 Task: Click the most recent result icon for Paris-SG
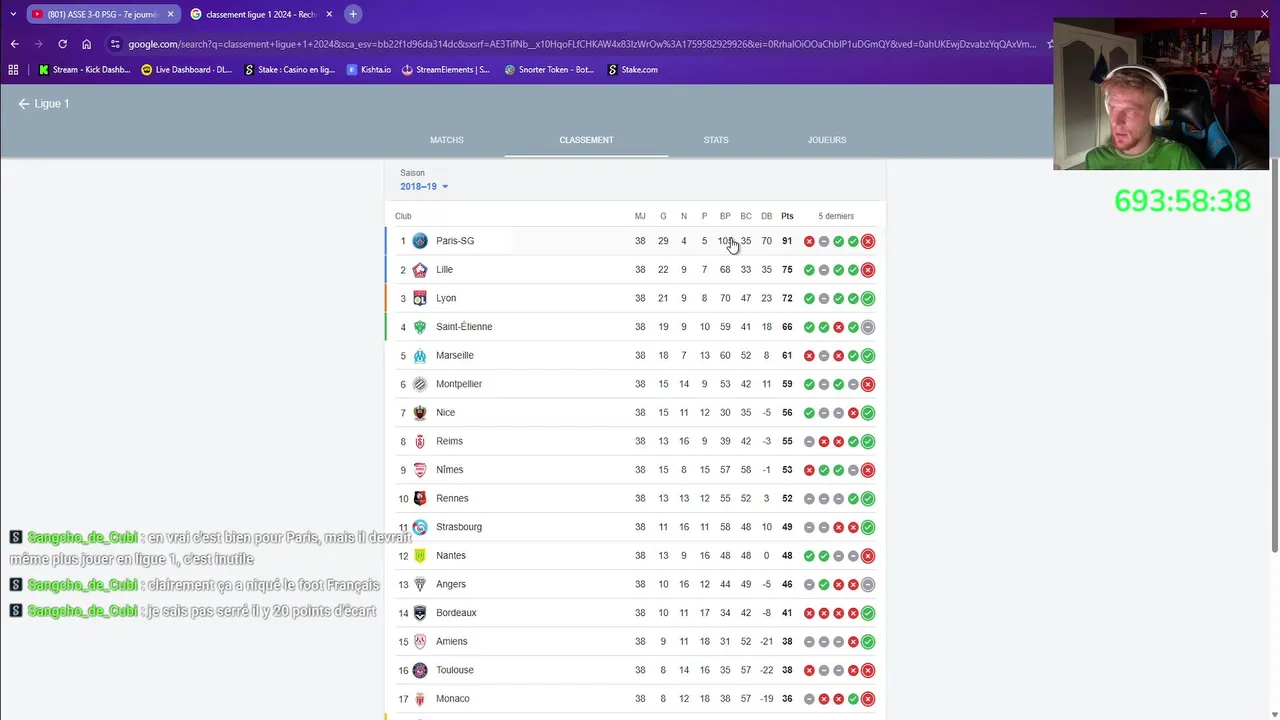(868, 241)
